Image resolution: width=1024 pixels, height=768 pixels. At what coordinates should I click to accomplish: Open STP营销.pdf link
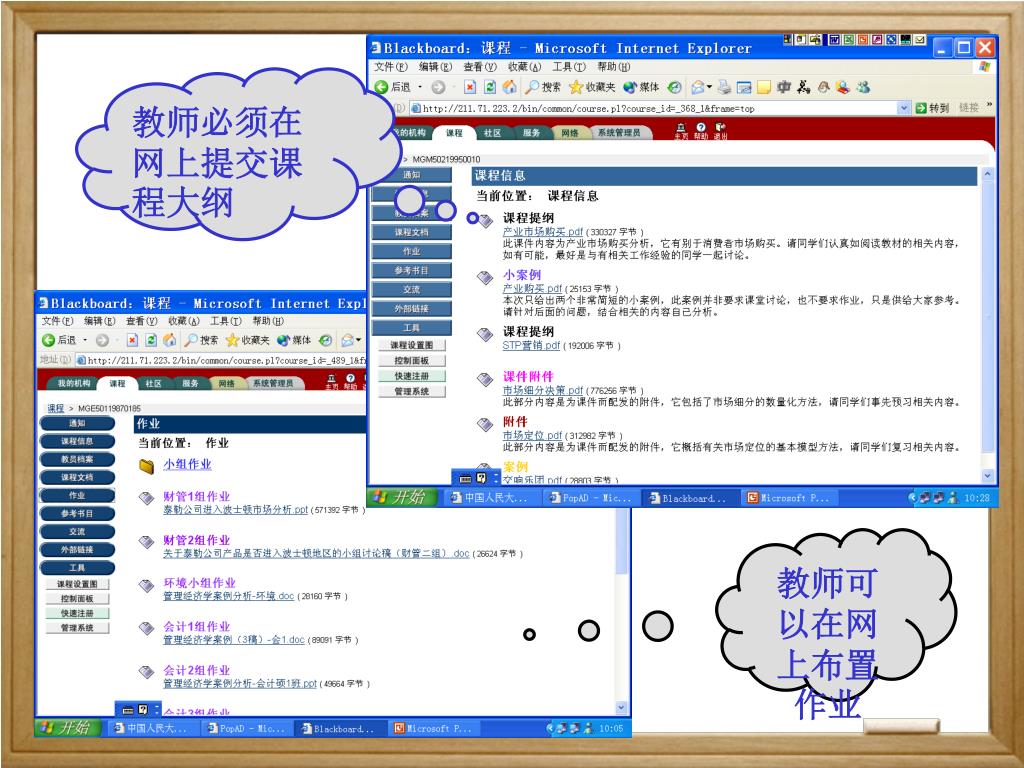click(531, 345)
